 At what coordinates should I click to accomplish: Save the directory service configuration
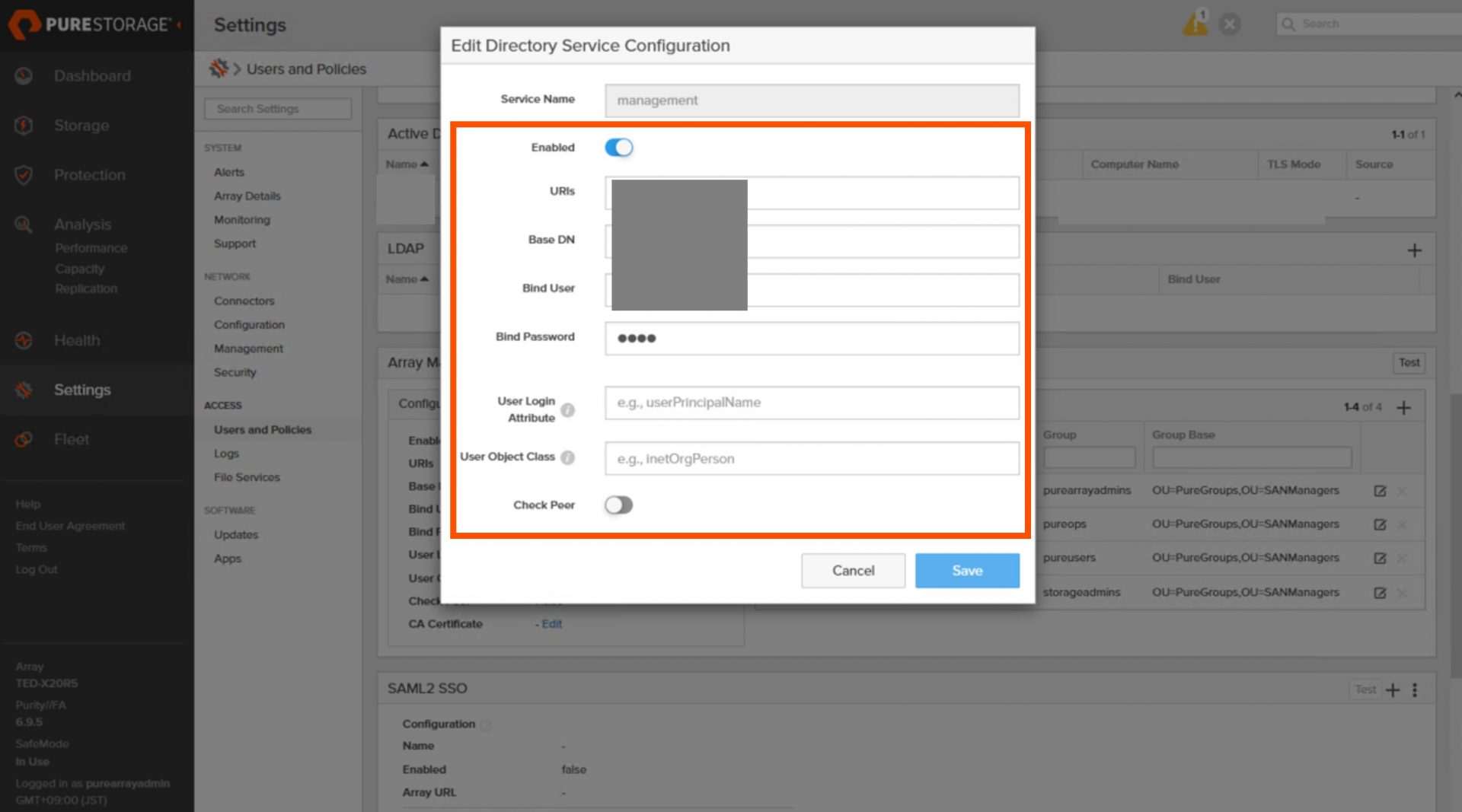pos(967,571)
